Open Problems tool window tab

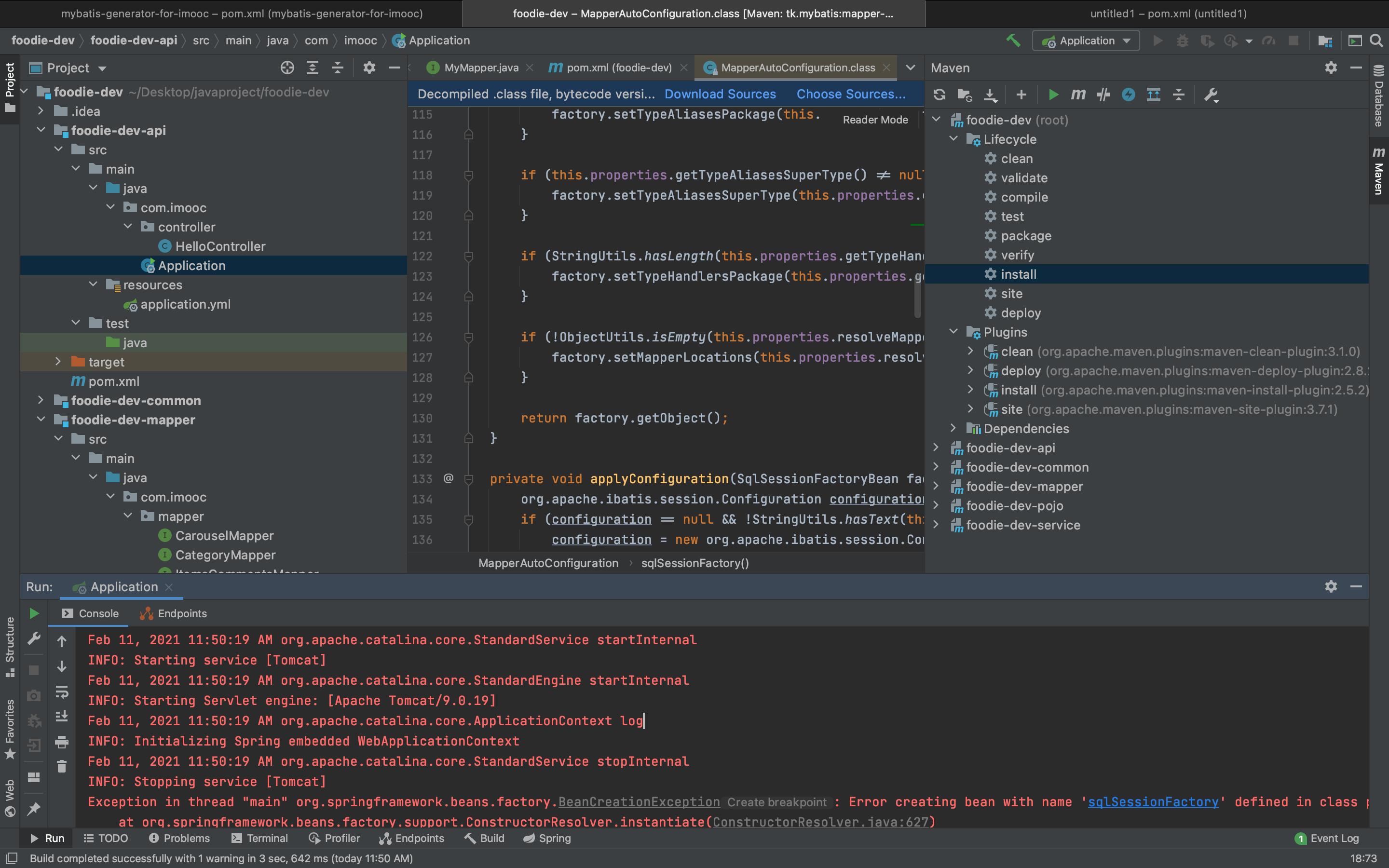tap(179, 838)
